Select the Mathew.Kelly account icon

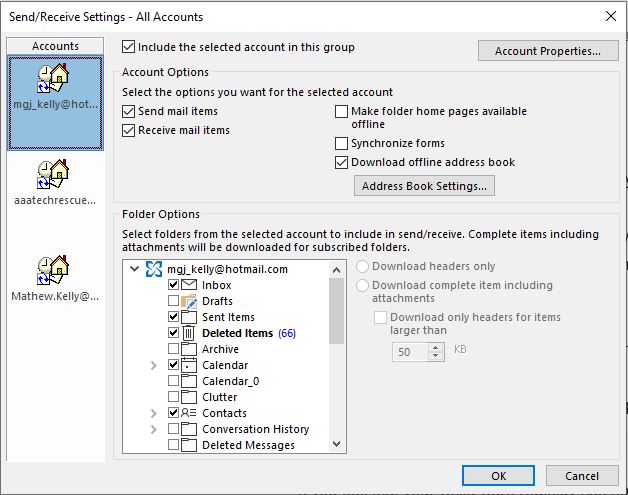click(x=51, y=272)
